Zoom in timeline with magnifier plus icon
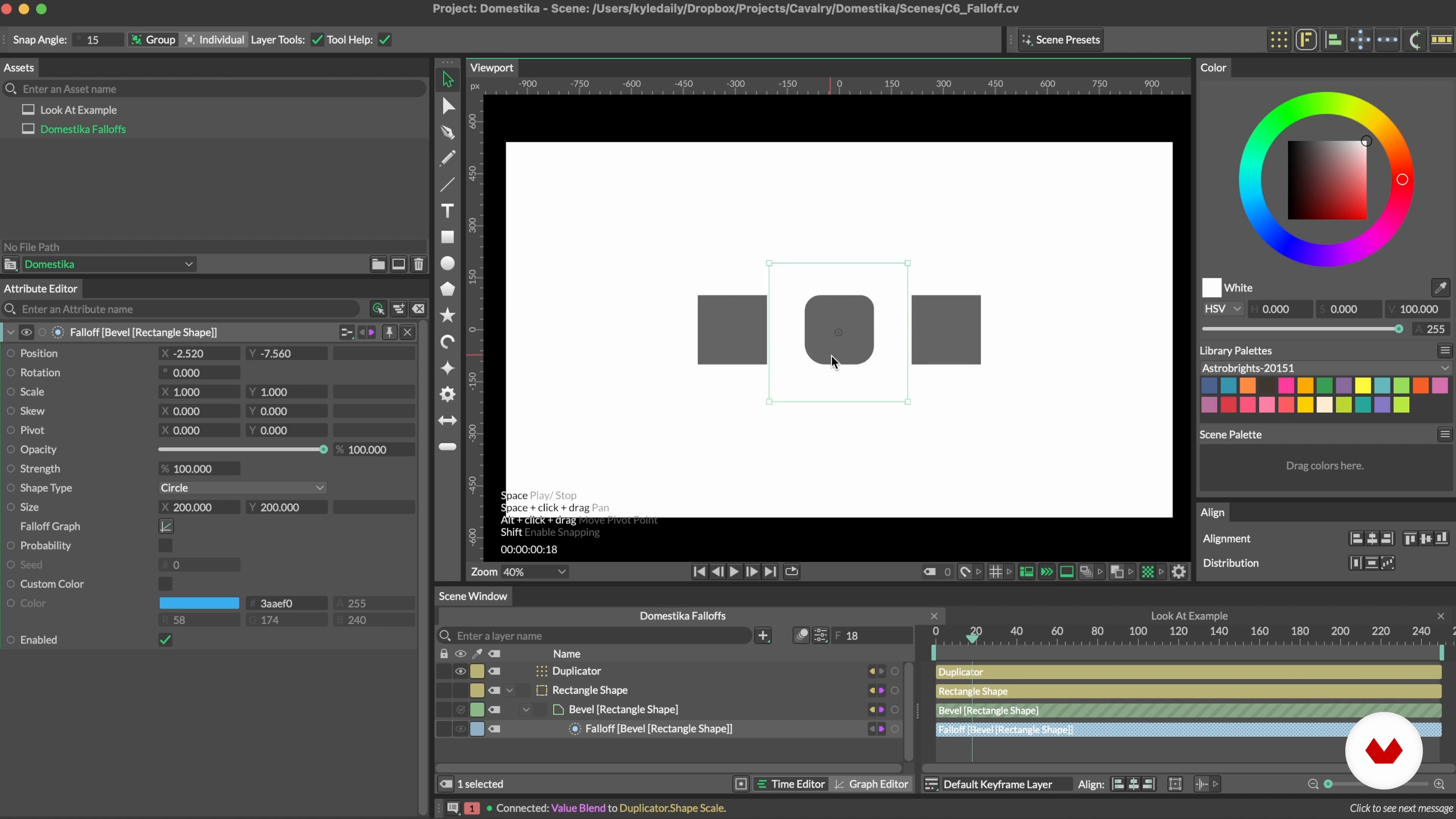The image size is (1456, 819). coord(1439,784)
